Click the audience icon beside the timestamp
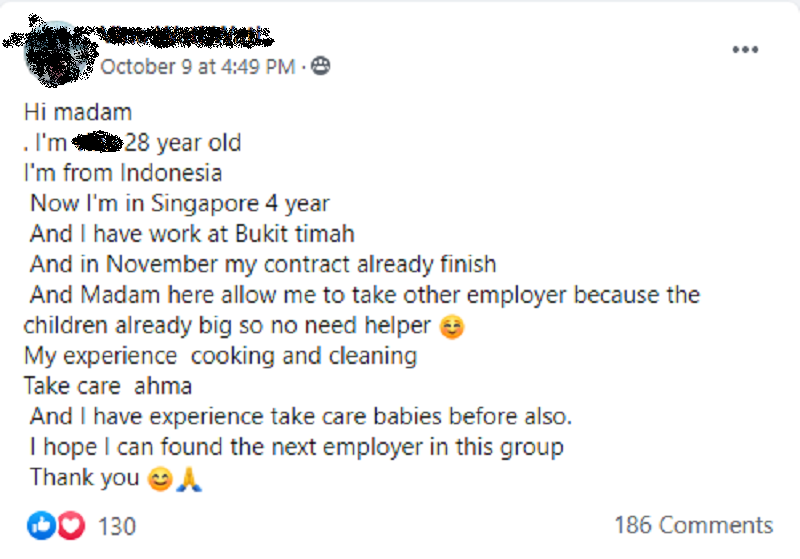Viewport: 800px width, 559px height. coord(321,66)
